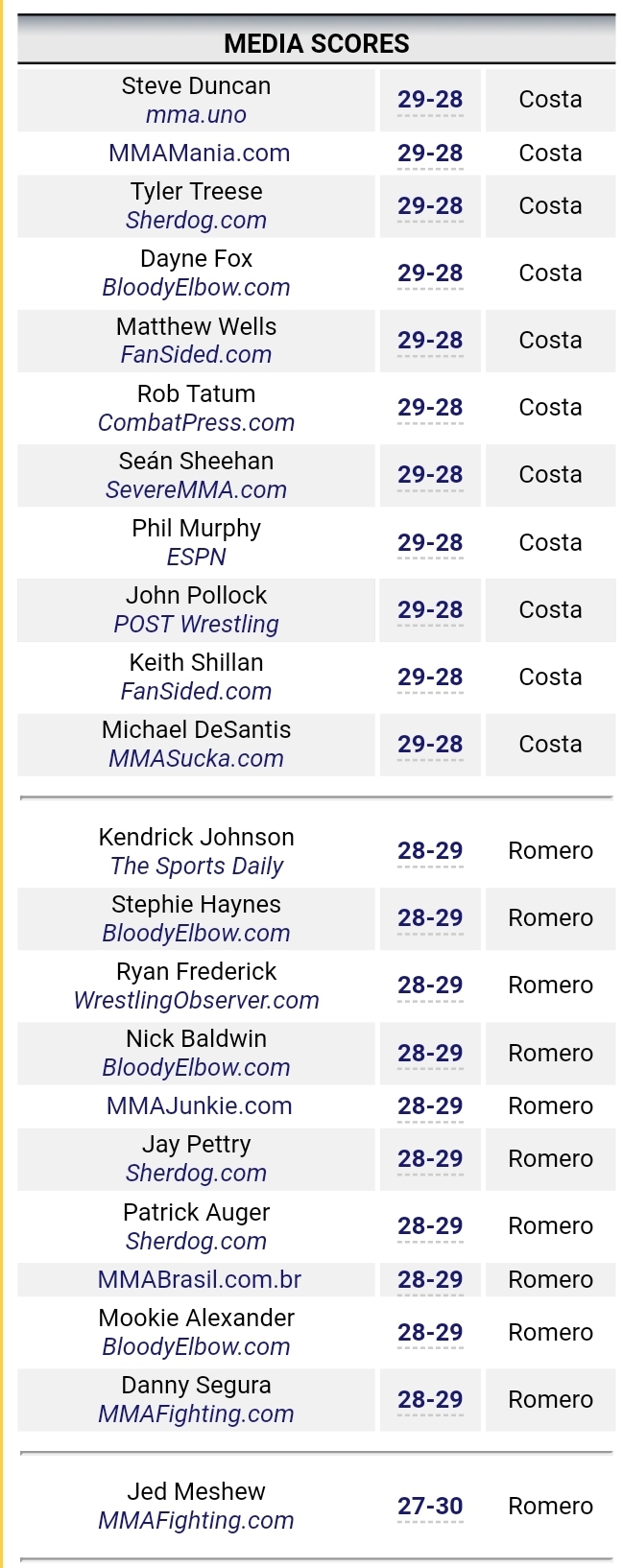Click Steve Duncan's 29-28 score

tap(430, 100)
